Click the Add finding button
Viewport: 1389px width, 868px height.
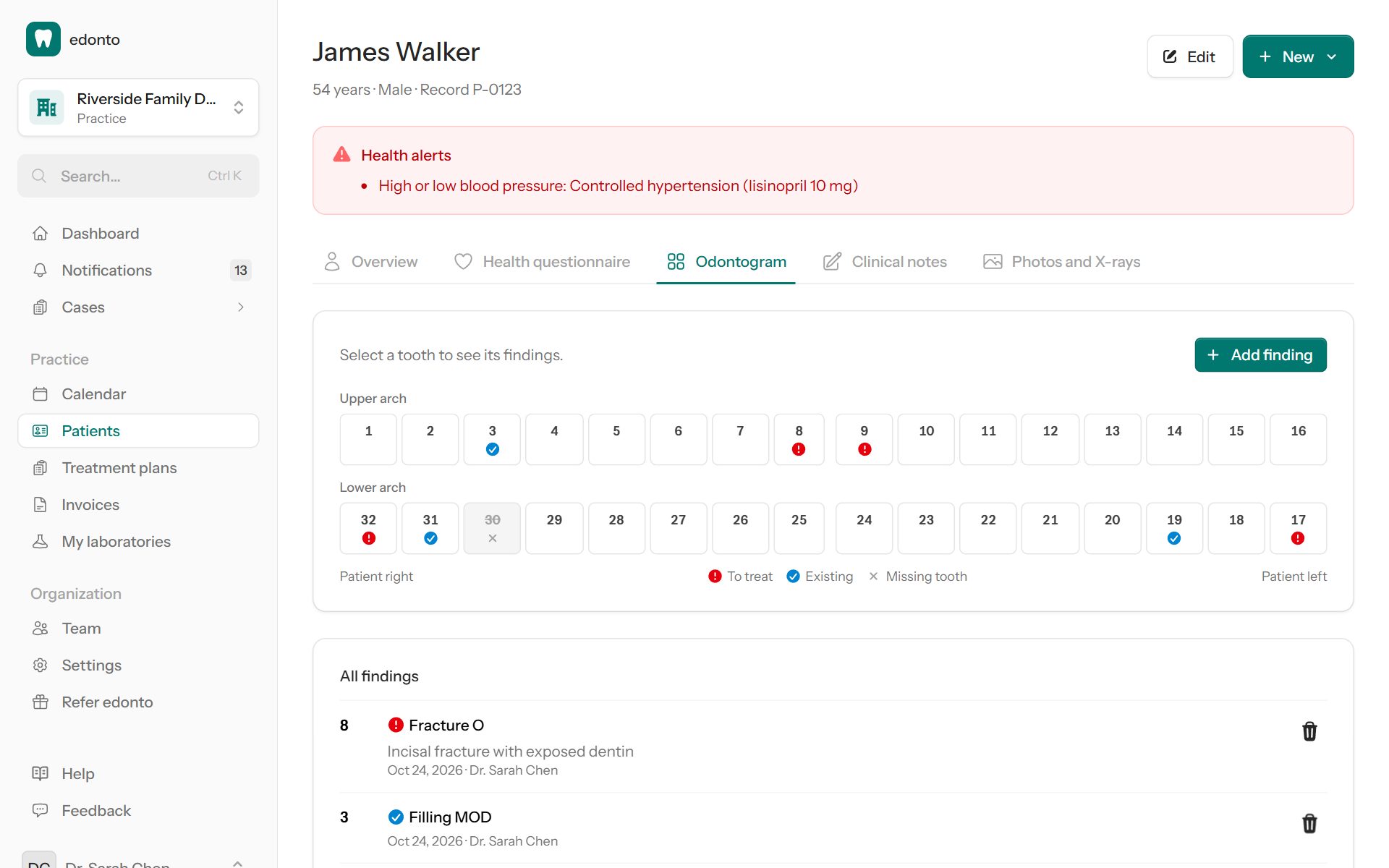(1260, 355)
